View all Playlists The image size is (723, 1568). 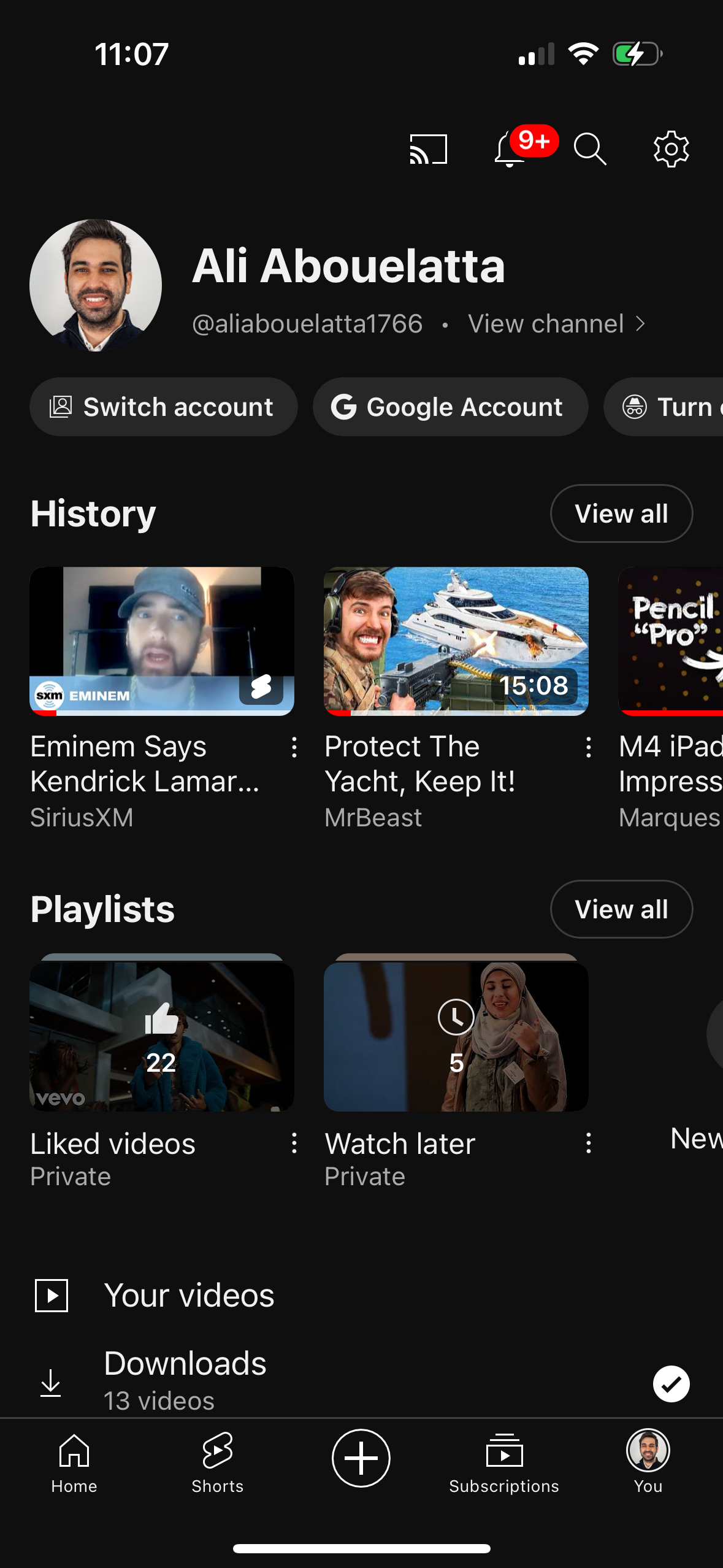[x=622, y=909]
